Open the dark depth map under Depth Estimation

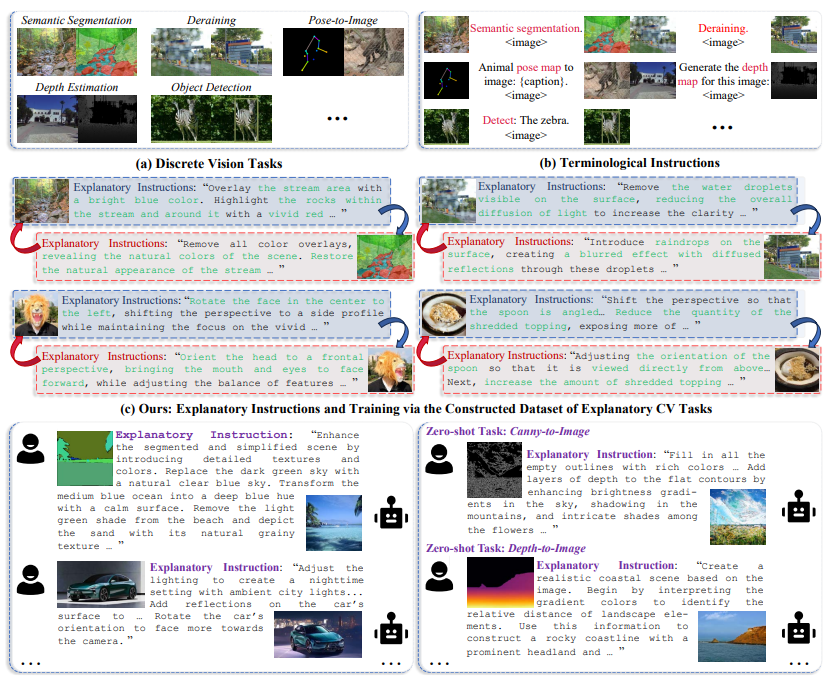point(107,119)
